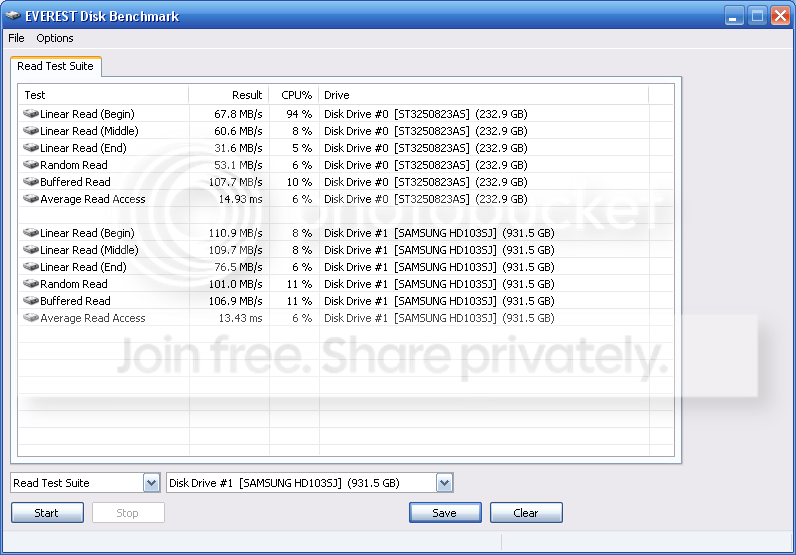Click disk icon beside Average Read Access 14.93 ms
Image resolution: width=796 pixels, height=555 pixels.
tap(31, 199)
